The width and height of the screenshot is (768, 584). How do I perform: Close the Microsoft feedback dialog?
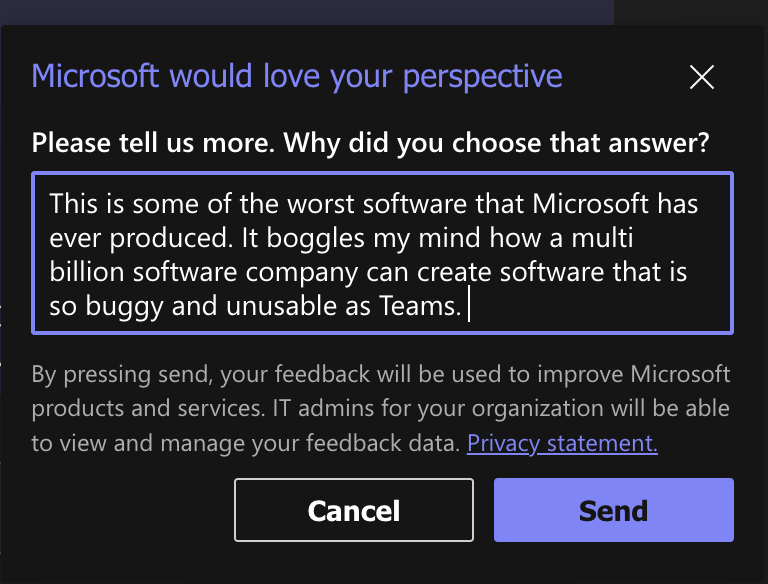[x=702, y=77]
